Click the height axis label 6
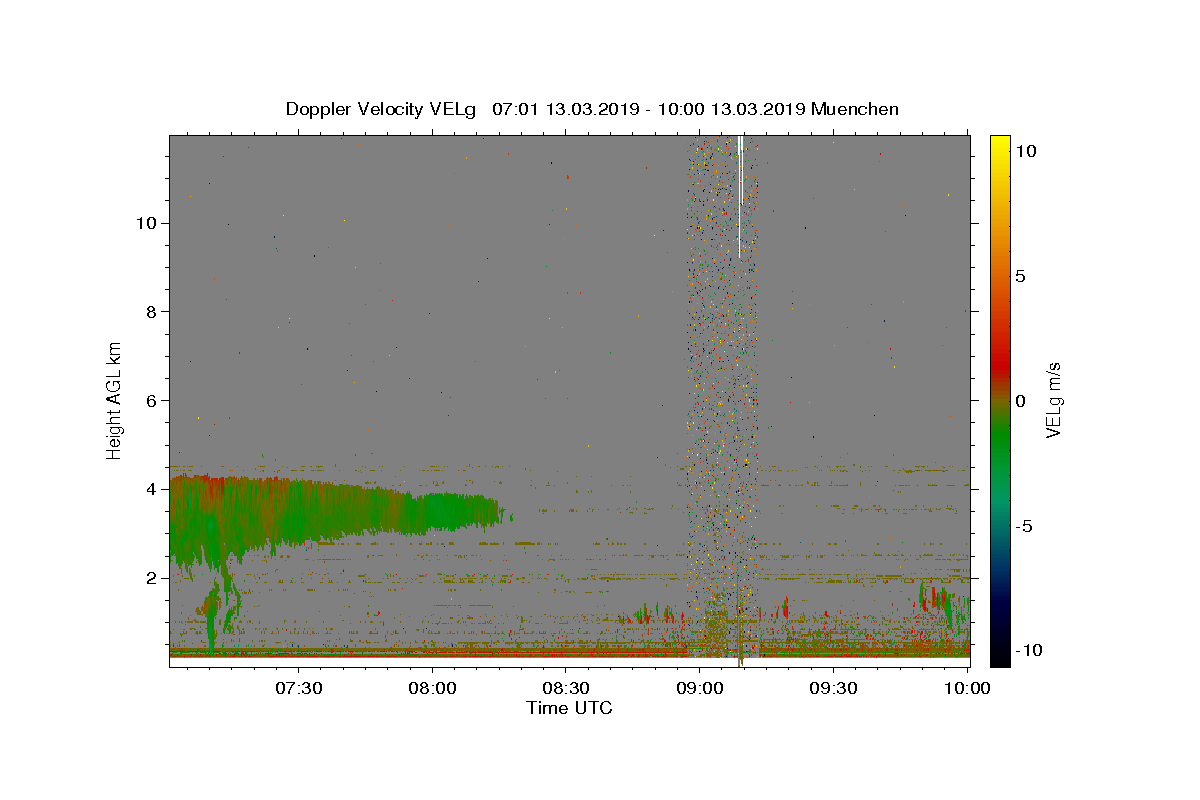This screenshot has width=1200, height=800. click(150, 400)
